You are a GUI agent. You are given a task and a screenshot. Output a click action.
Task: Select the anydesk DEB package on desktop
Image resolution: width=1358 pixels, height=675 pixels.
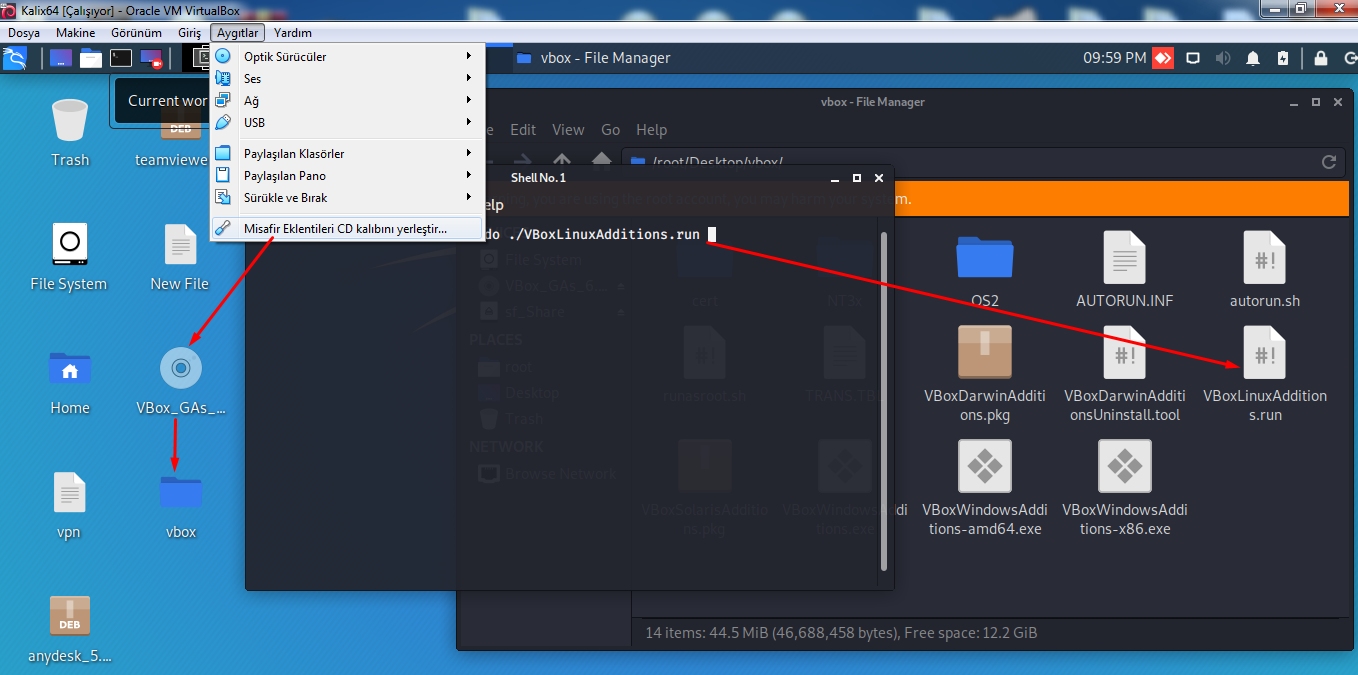click(x=70, y=629)
